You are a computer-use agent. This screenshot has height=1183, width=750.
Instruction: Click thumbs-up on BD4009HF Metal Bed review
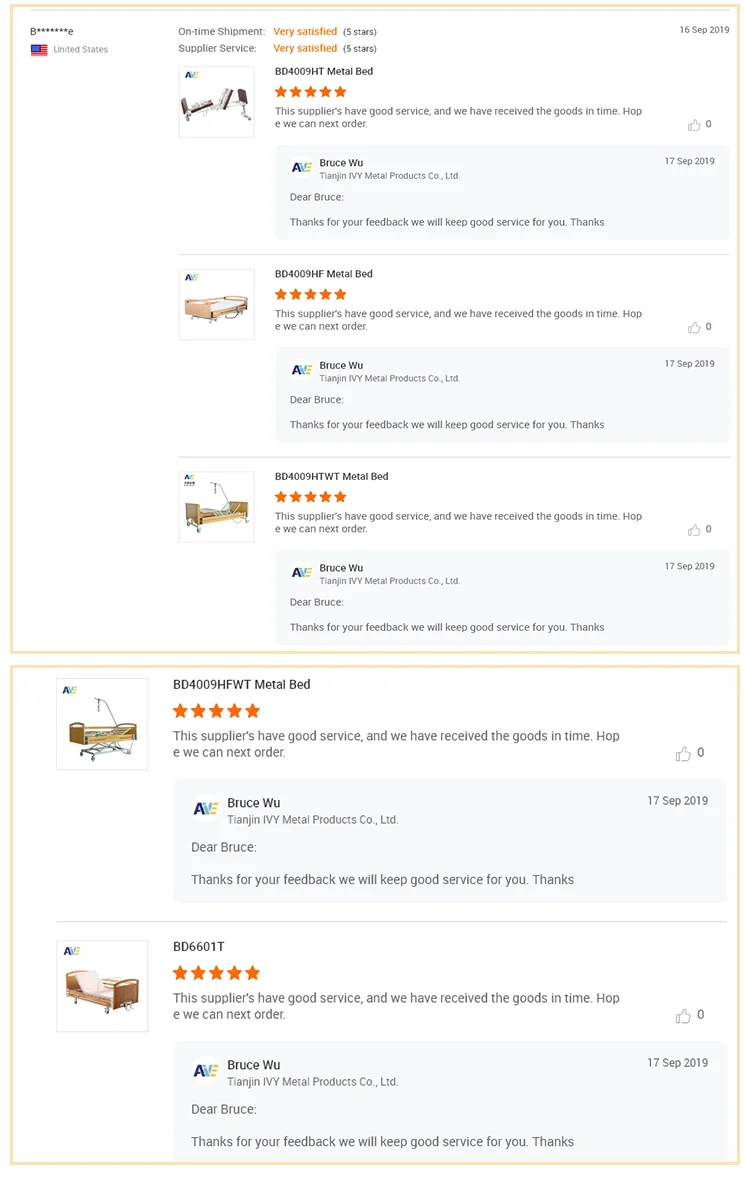click(x=694, y=328)
